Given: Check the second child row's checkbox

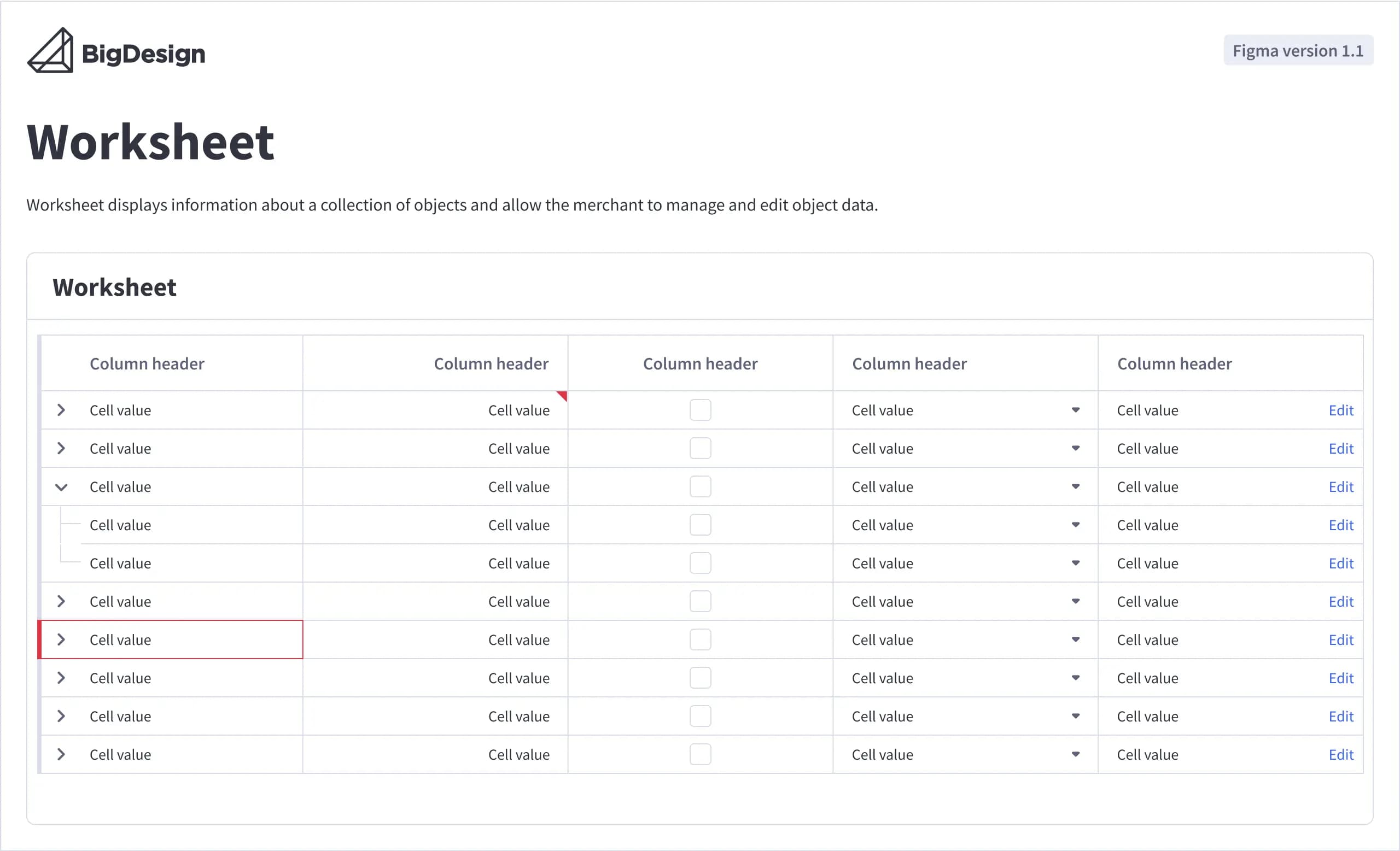Looking at the screenshot, I should 700,563.
